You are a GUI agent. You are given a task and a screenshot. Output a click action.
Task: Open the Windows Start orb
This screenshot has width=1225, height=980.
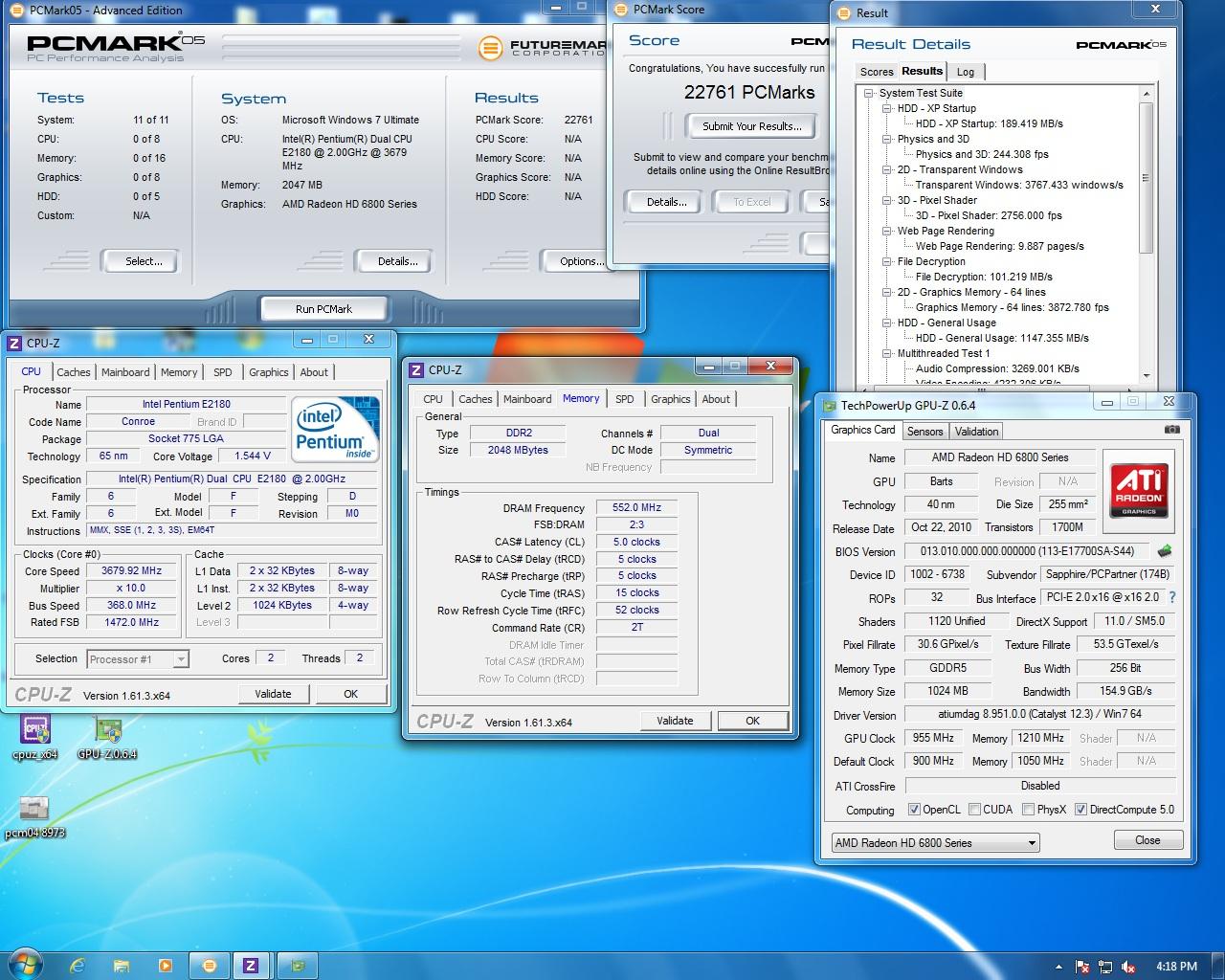[26, 965]
